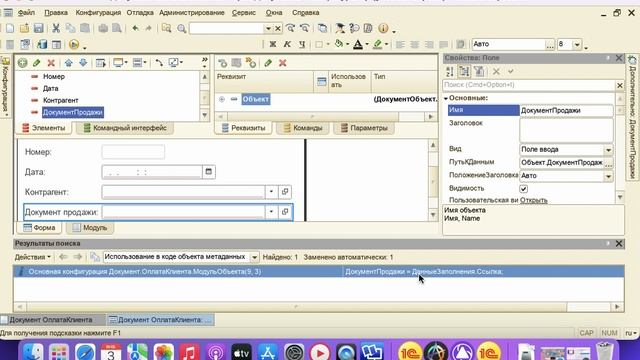
Task: Open the Отладка menu
Action: (x=140, y=13)
